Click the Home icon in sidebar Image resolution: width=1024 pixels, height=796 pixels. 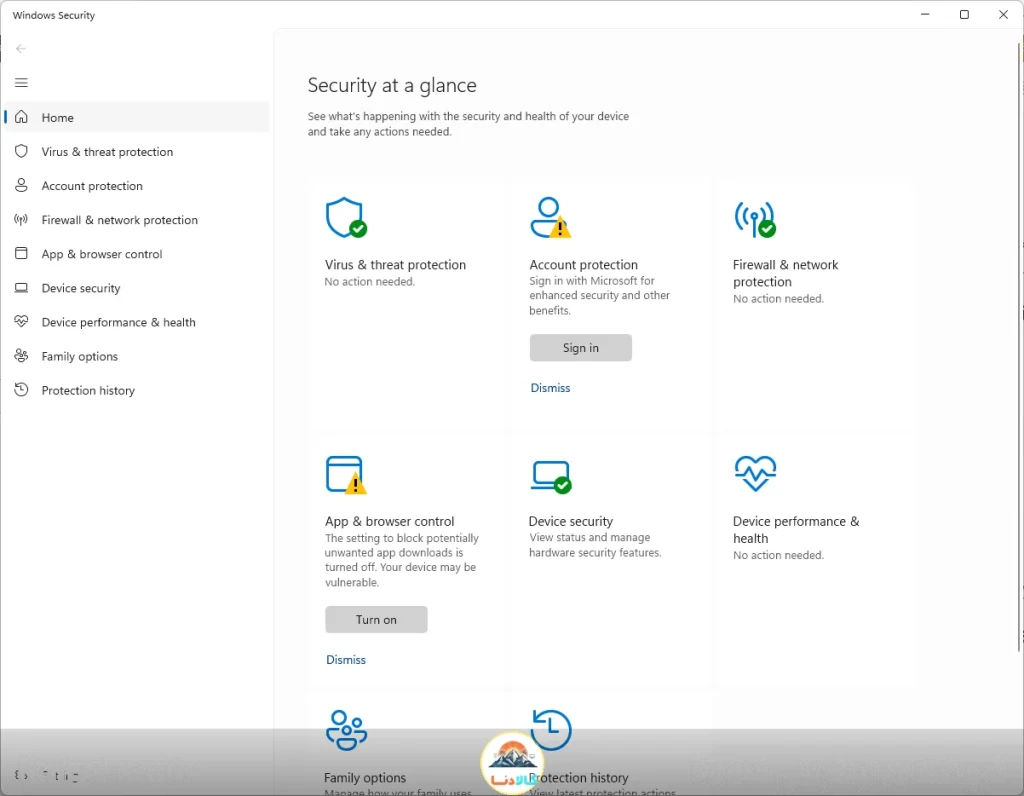(22, 117)
